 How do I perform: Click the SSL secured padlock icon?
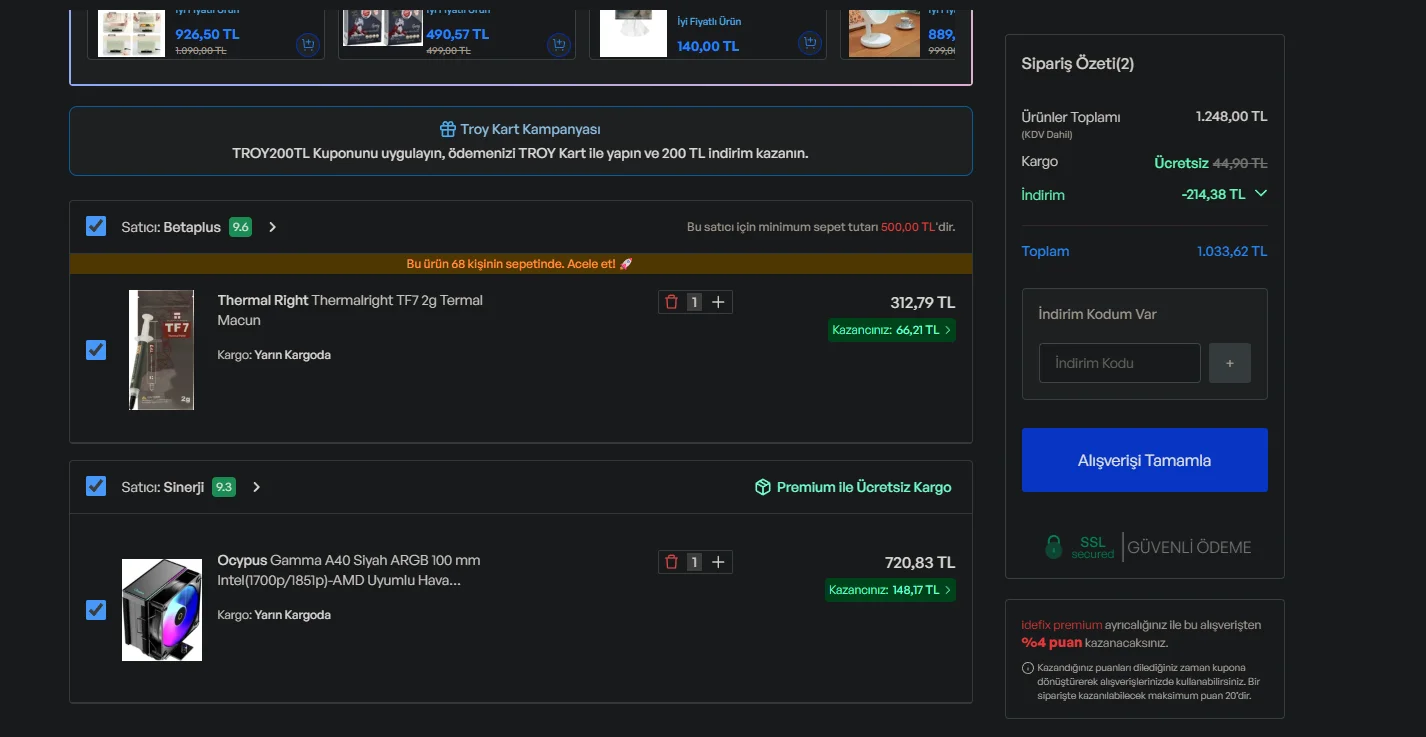click(x=1053, y=547)
